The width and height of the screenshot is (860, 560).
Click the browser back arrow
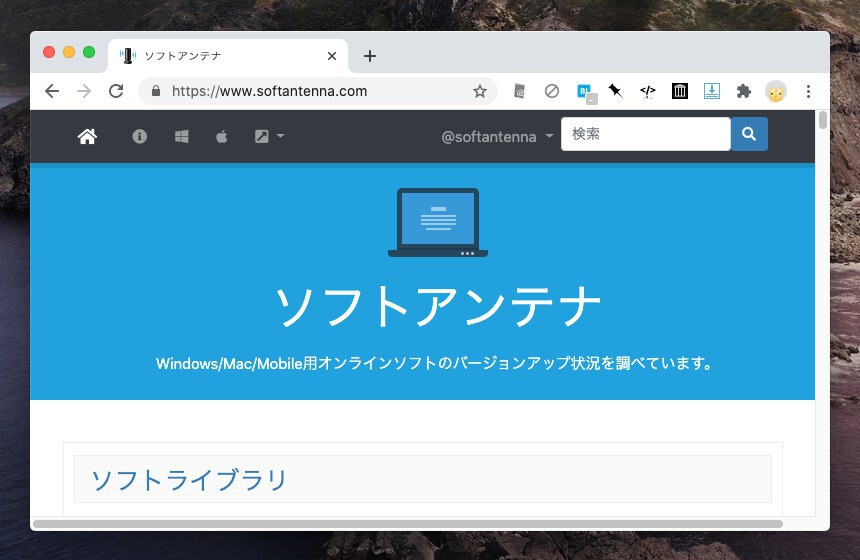[x=52, y=91]
